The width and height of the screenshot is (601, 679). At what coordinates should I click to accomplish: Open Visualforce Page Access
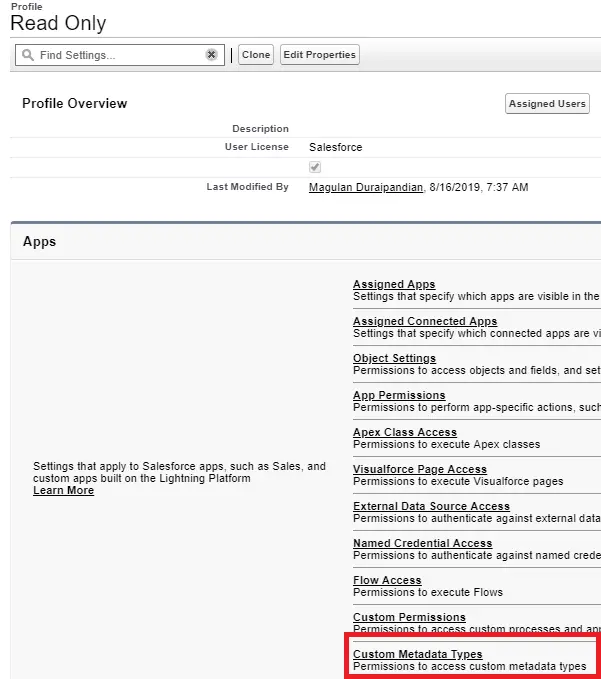click(x=420, y=469)
